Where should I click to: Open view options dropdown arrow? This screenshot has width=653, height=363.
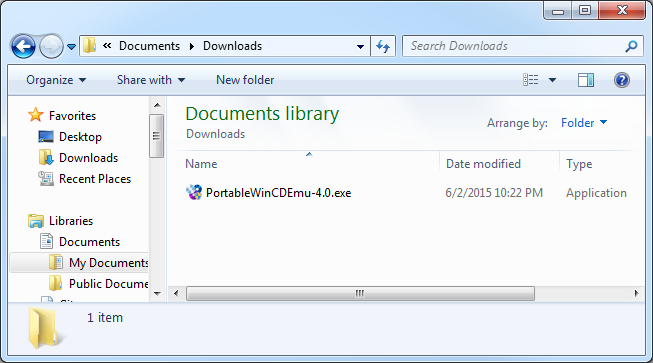[x=552, y=80]
